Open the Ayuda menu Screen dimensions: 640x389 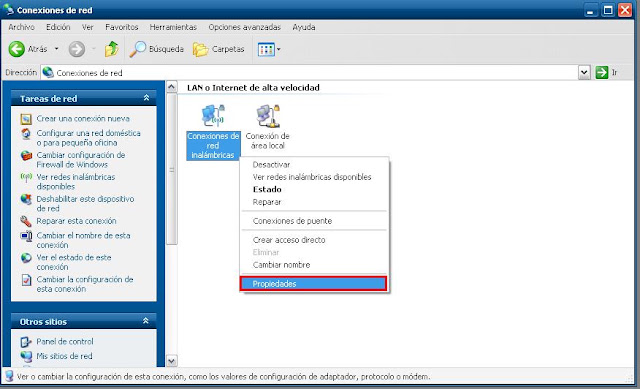[304, 27]
